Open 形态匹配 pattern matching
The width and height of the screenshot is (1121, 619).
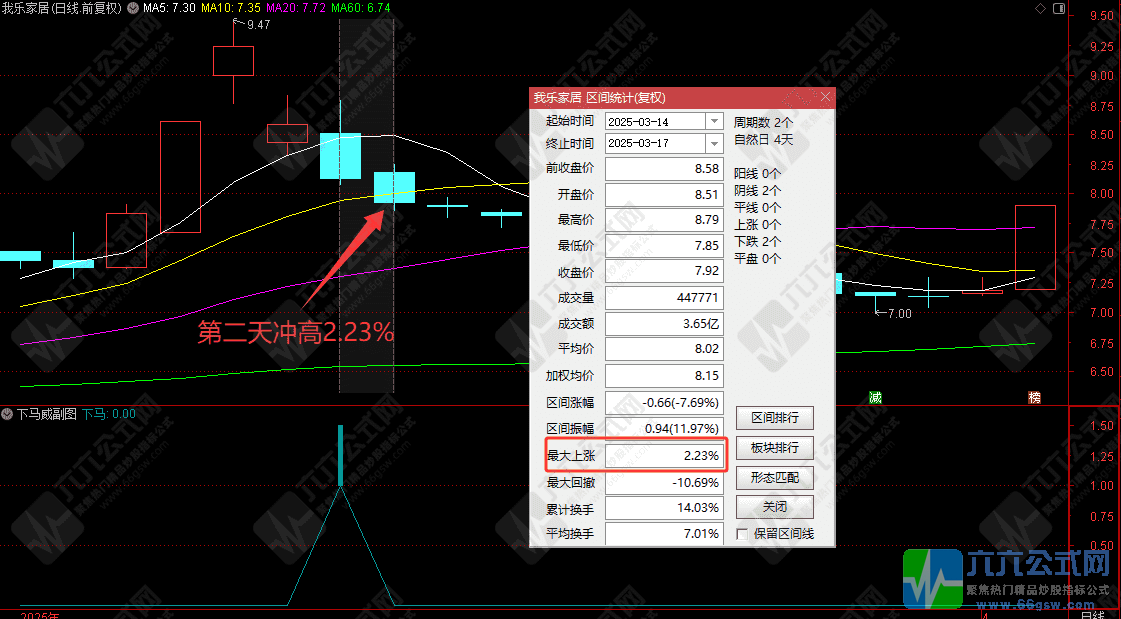(x=774, y=478)
